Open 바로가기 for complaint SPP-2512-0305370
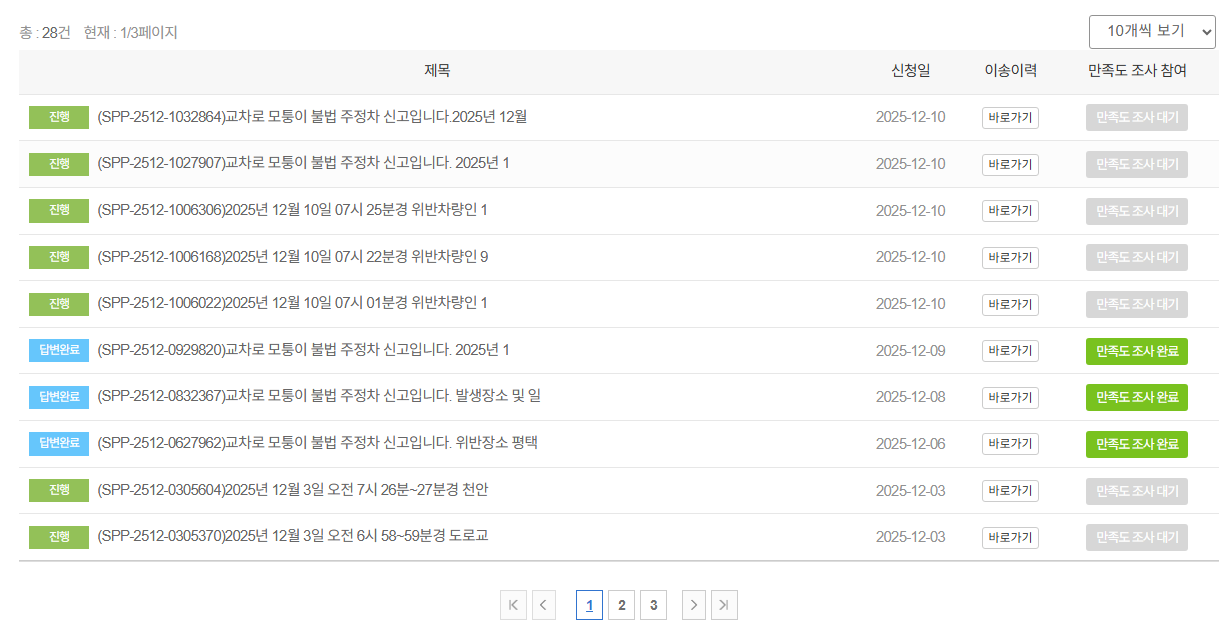The width and height of the screenshot is (1229, 636). (1009, 537)
